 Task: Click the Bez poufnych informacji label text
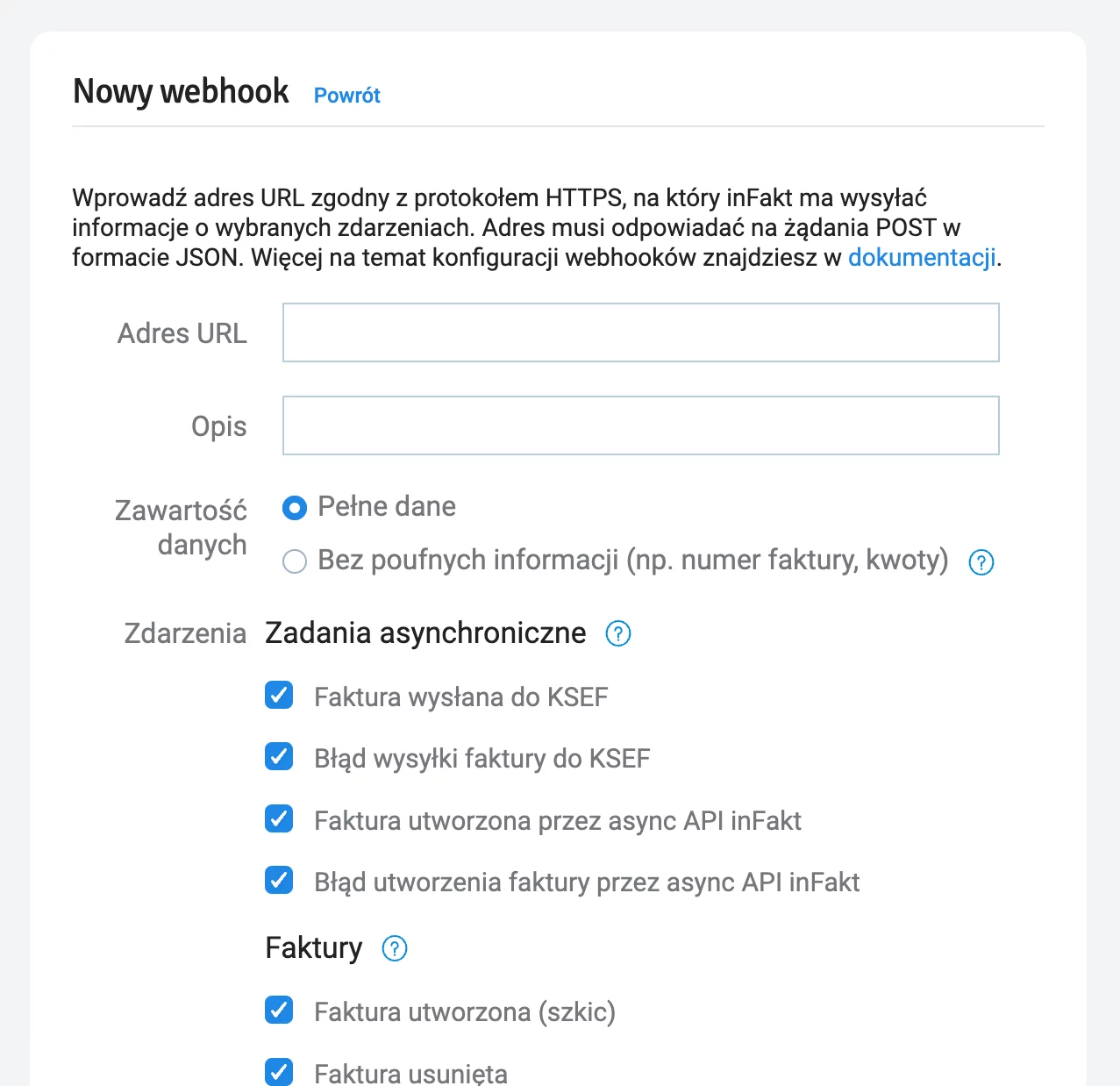pos(633,560)
